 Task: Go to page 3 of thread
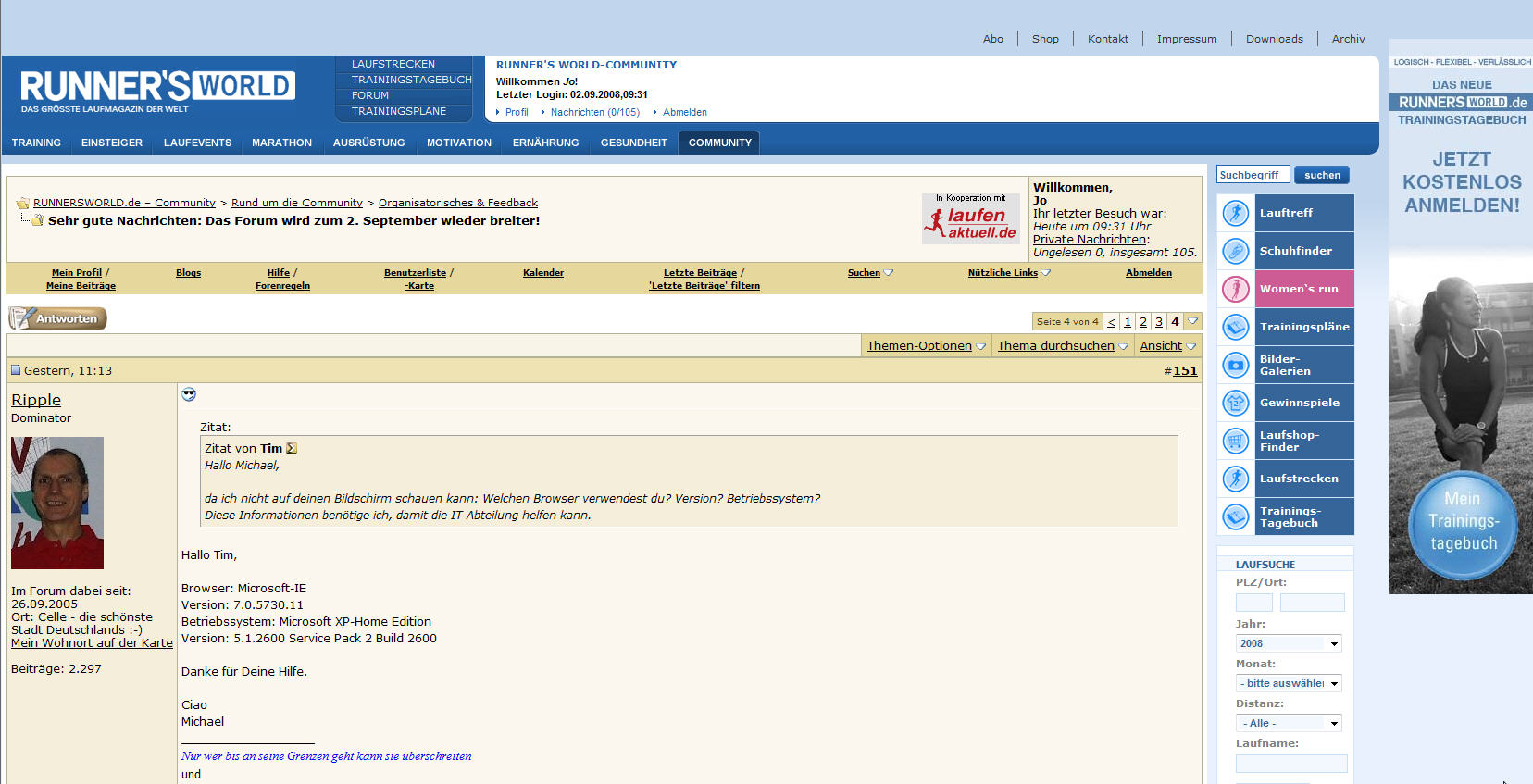coord(1158,321)
